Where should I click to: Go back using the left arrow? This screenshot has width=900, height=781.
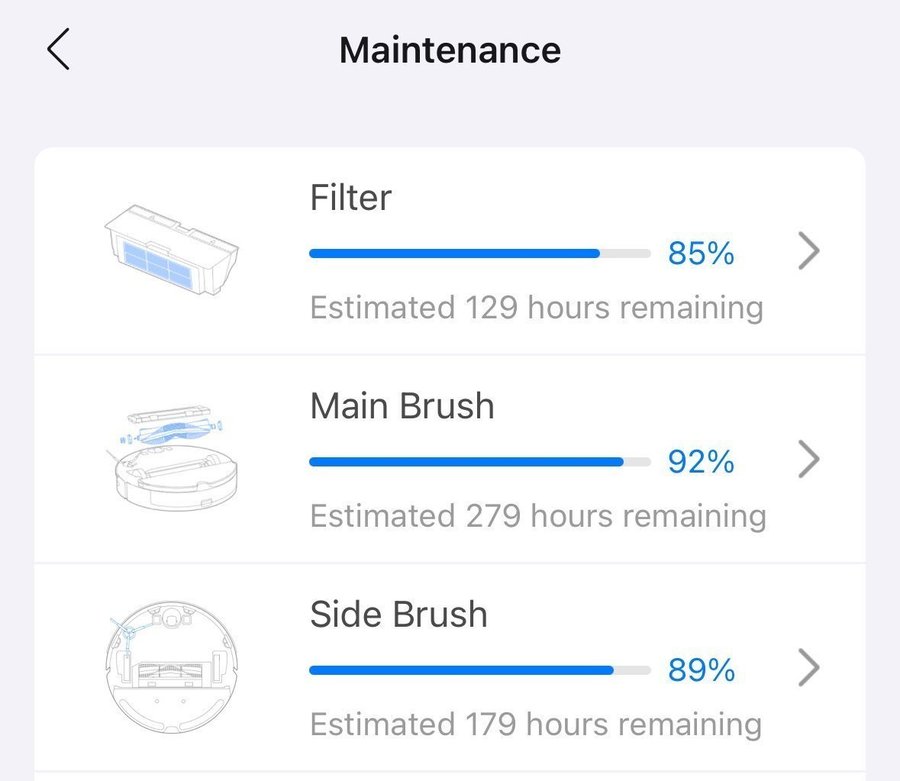click(59, 49)
